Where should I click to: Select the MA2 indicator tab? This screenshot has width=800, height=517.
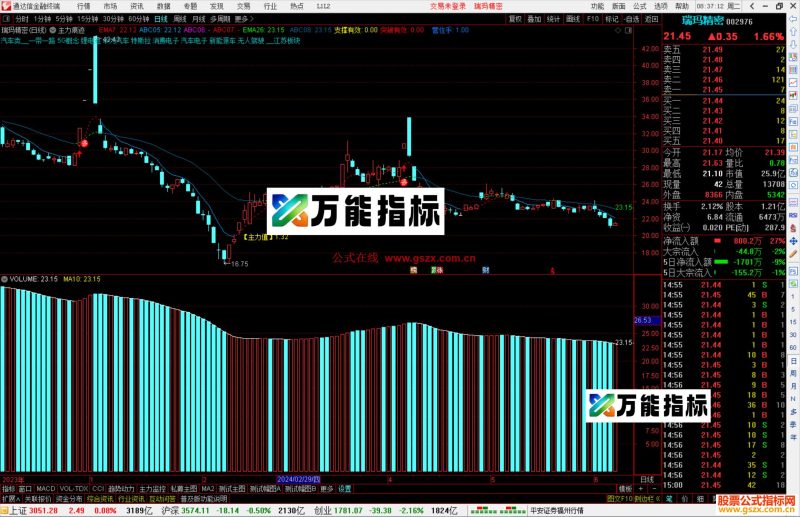tap(208, 489)
